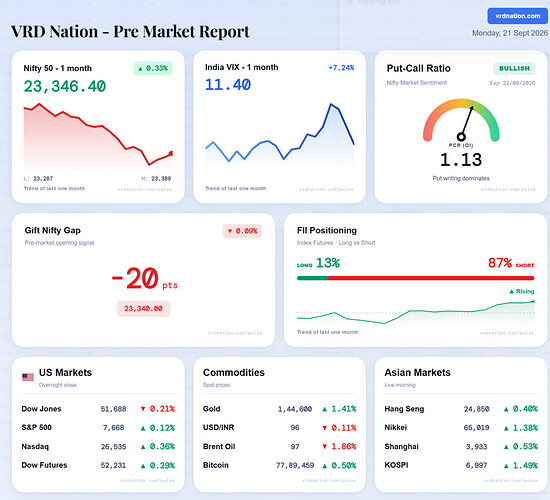This screenshot has height=500, width=550.
Task: Click the USD/INR down arrow 0.11%
Action: pos(339,428)
